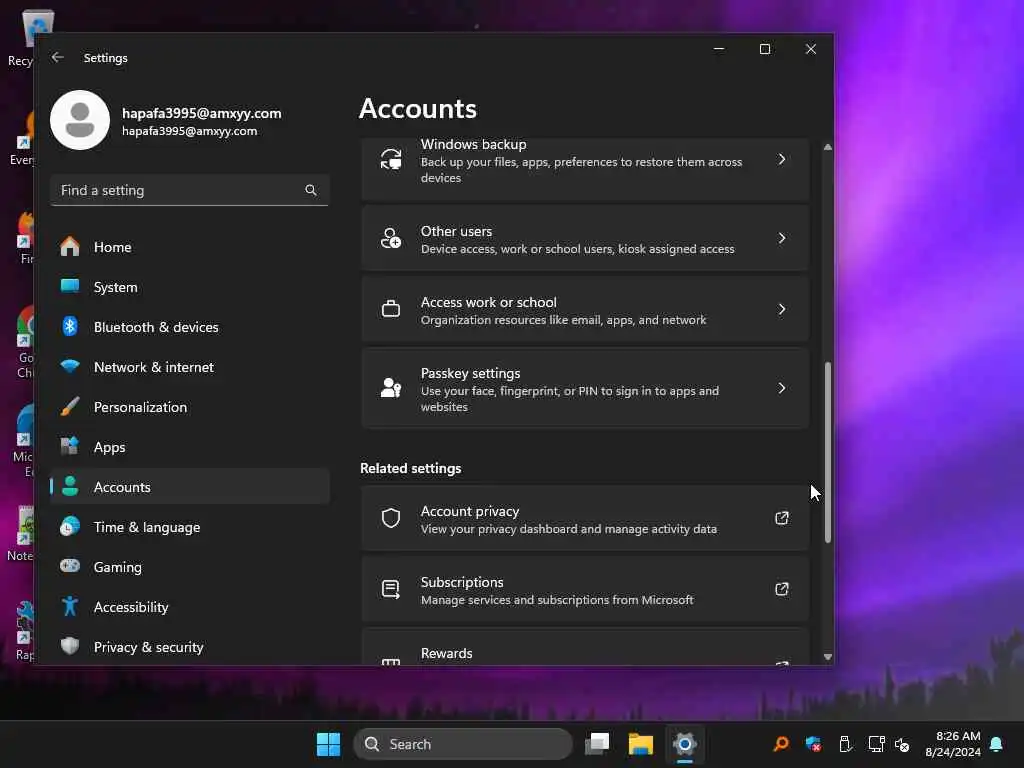This screenshot has width=1024, height=768.
Task: Open File Explorer from the taskbar
Action: (641, 744)
